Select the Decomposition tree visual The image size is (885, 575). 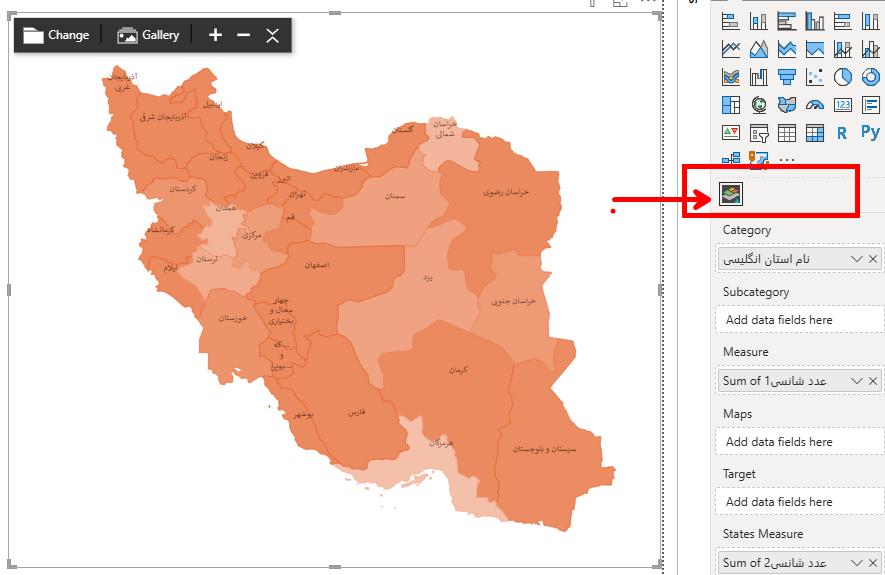731,159
